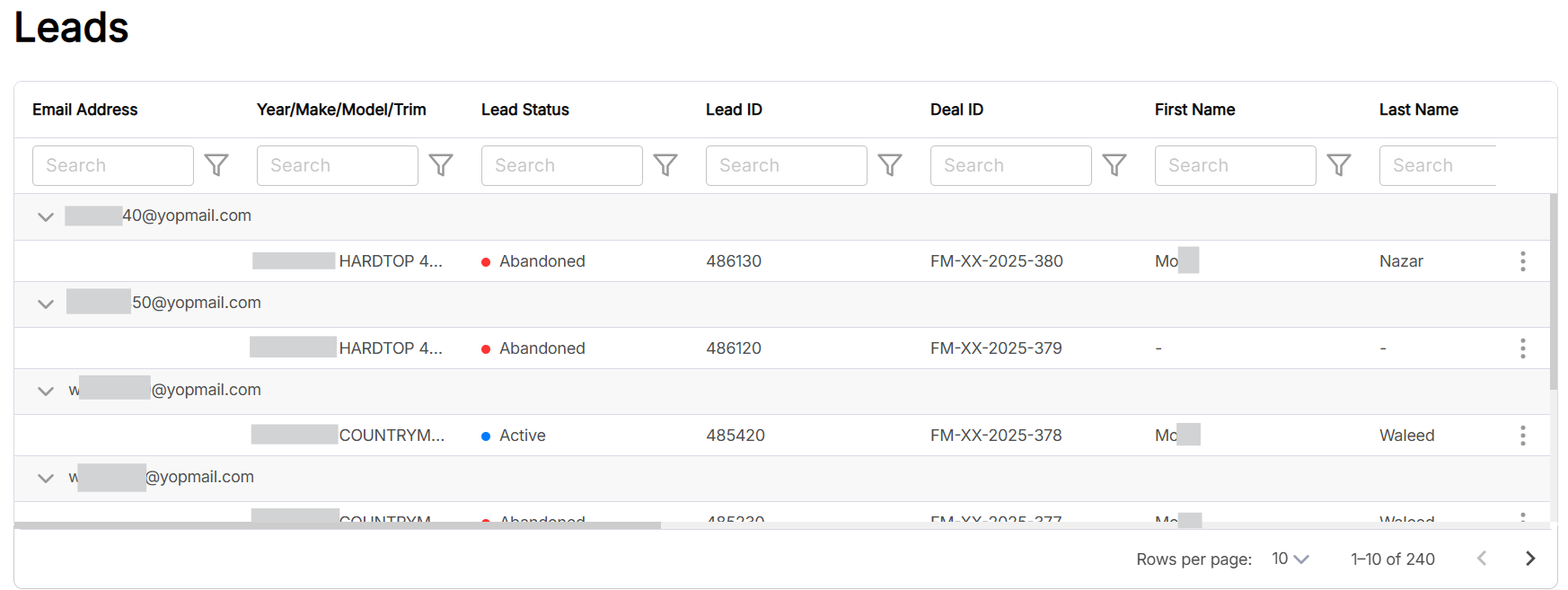Open filter icon for Year/Make/Model/Trim column
The image size is (1568, 590).
click(x=441, y=165)
